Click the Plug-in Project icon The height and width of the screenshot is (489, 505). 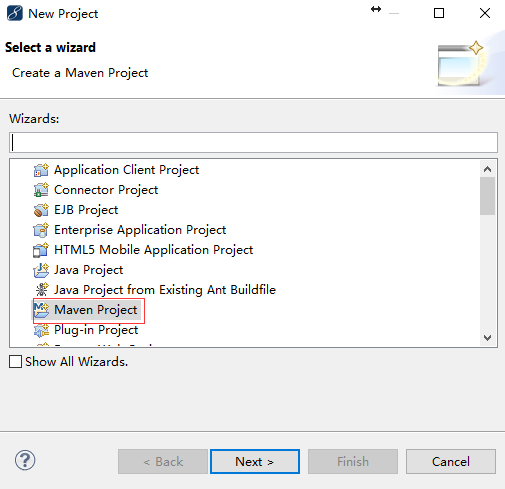coord(41,330)
